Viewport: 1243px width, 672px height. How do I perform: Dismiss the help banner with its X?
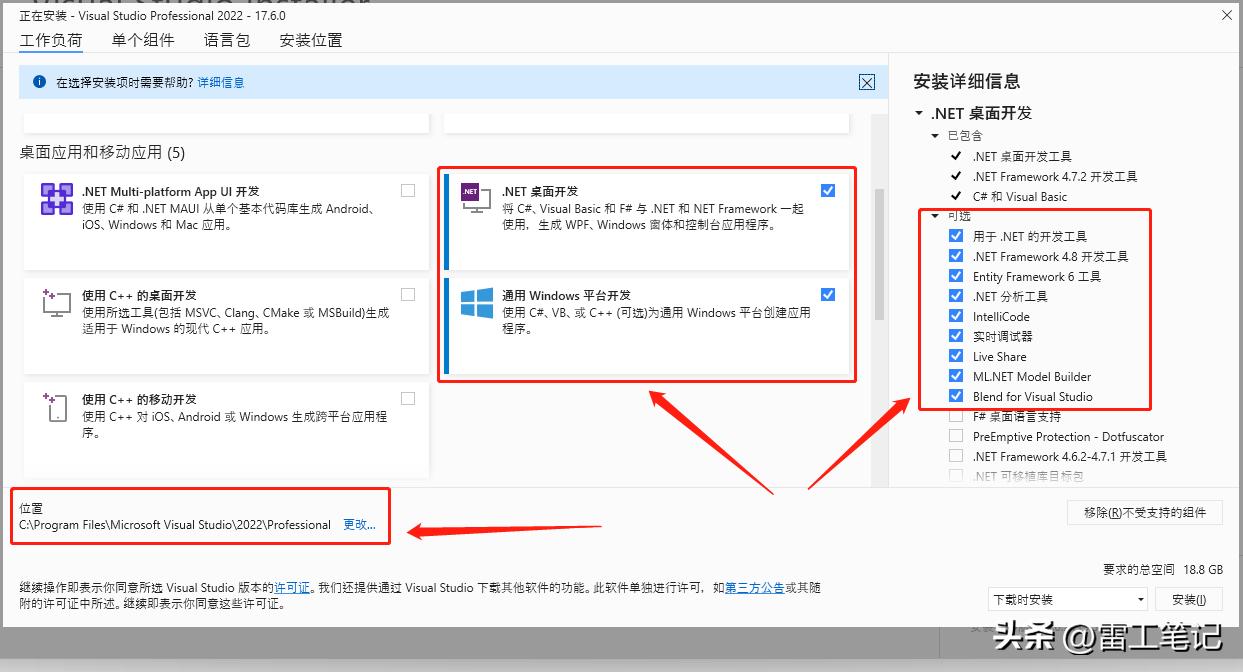click(x=866, y=82)
